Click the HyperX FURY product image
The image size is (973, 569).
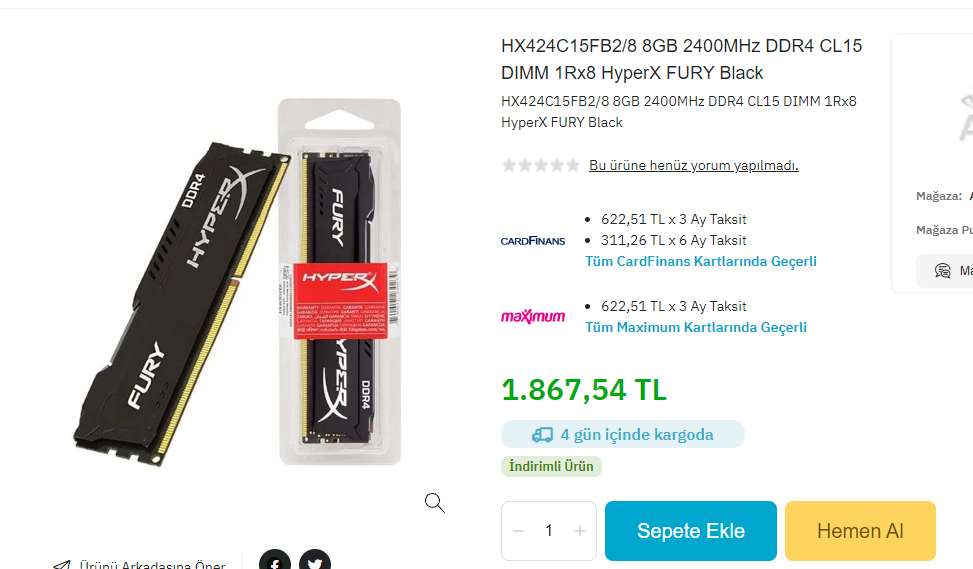pos(239,282)
